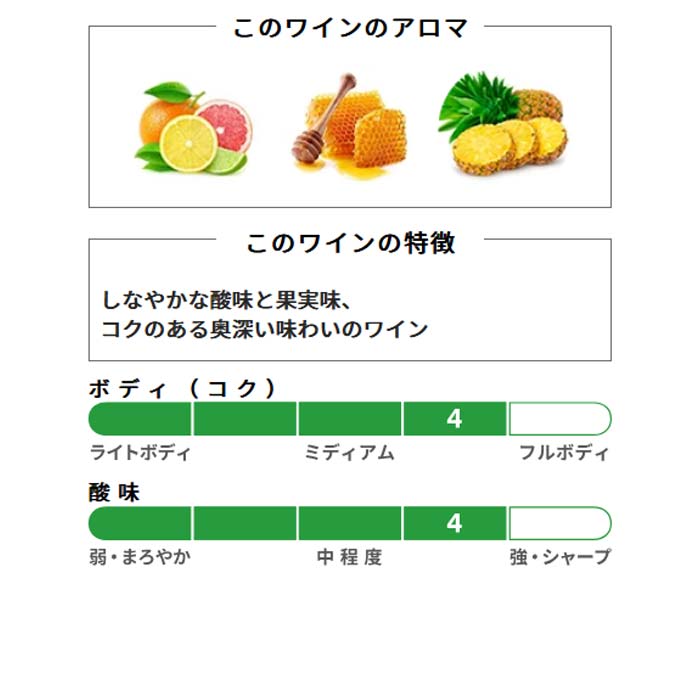Click the citrus fruits aroma image
This screenshot has width=700, height=700.
[x=193, y=128]
